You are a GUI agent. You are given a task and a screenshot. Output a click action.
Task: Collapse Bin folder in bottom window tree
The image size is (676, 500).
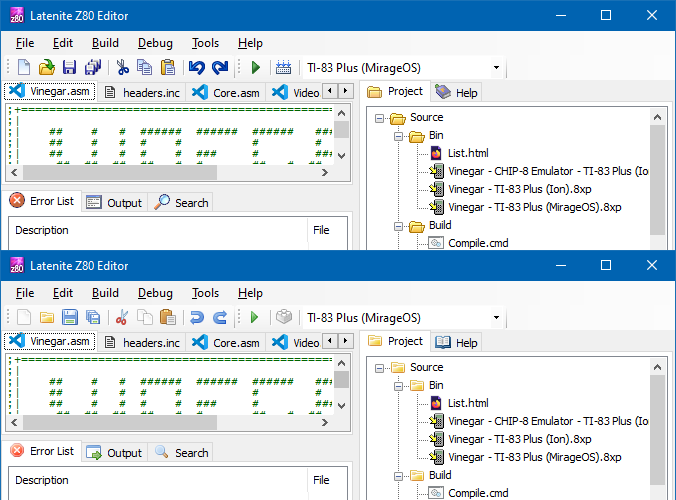(x=398, y=386)
